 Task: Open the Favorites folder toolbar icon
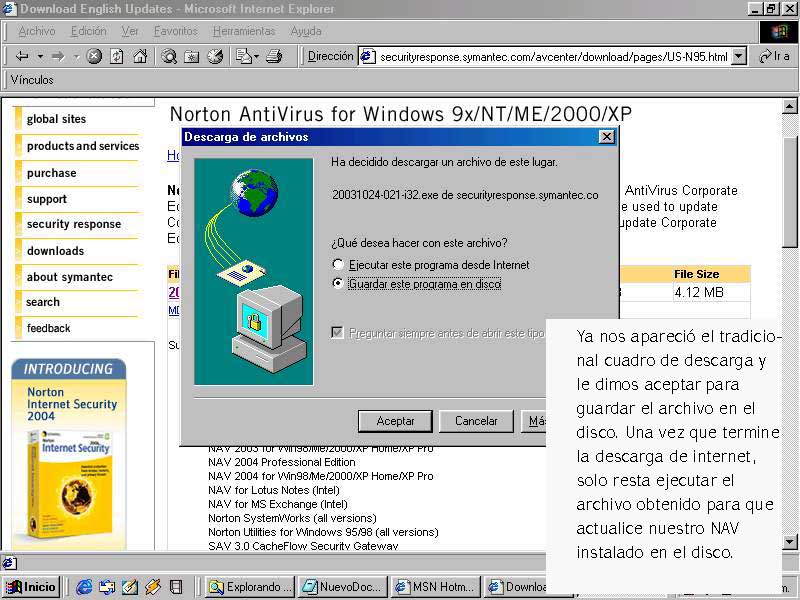(192, 56)
